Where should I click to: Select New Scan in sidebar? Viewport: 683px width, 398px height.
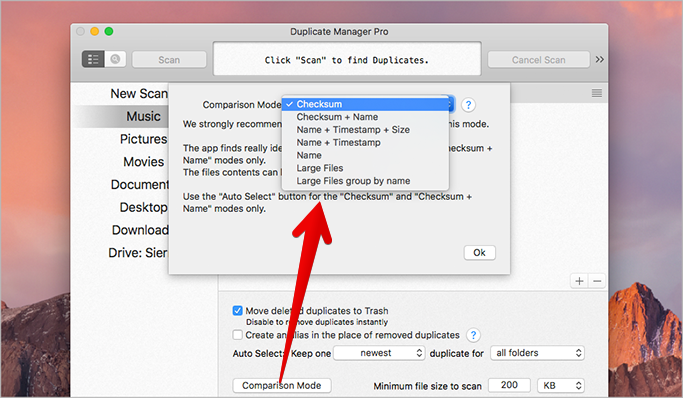(139, 94)
